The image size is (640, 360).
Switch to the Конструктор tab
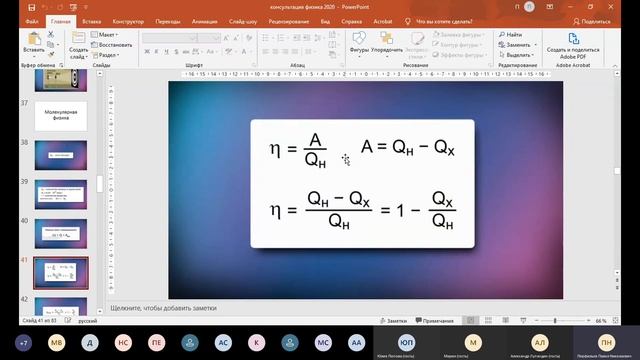tap(128, 22)
